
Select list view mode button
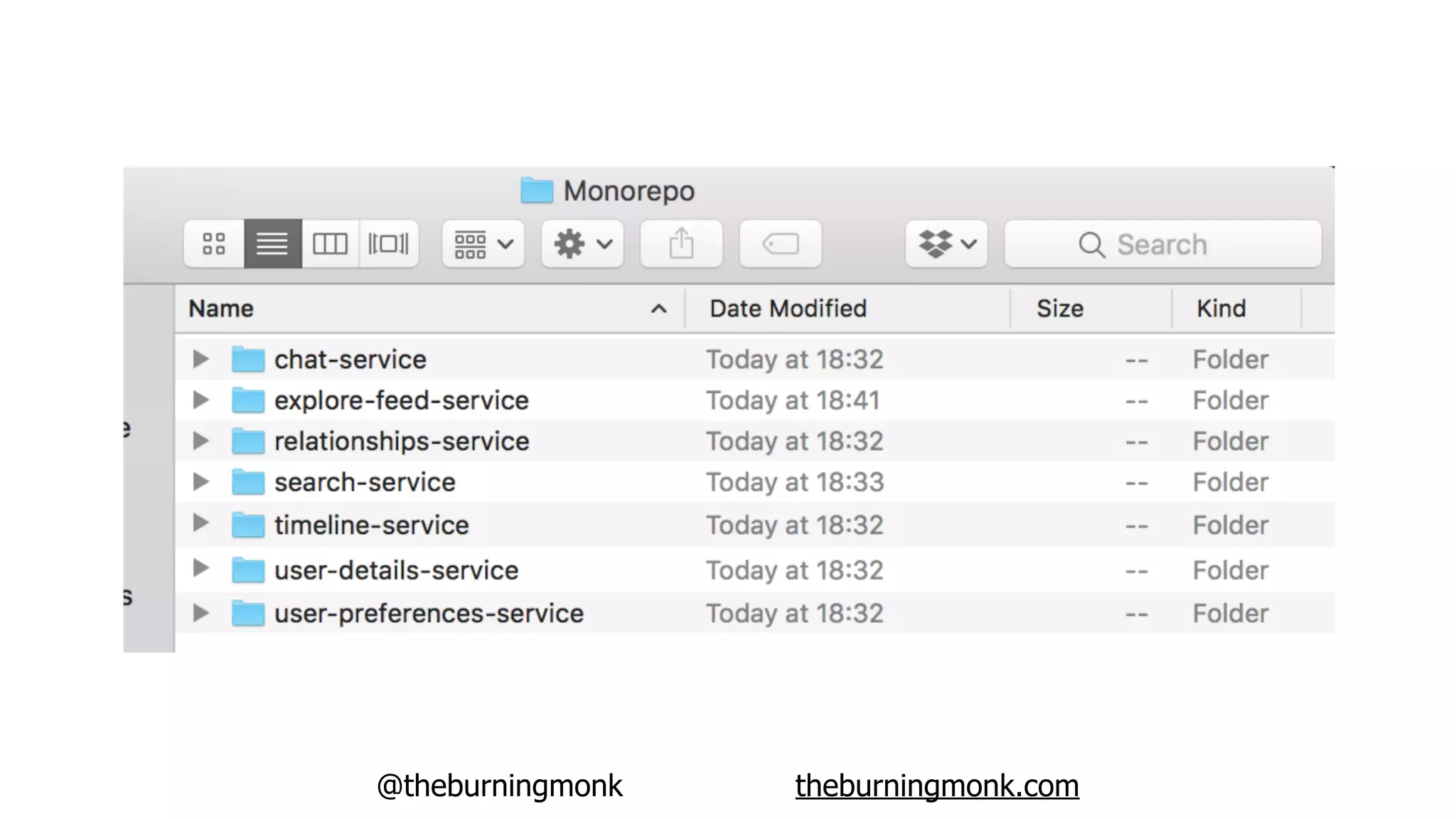(x=272, y=244)
